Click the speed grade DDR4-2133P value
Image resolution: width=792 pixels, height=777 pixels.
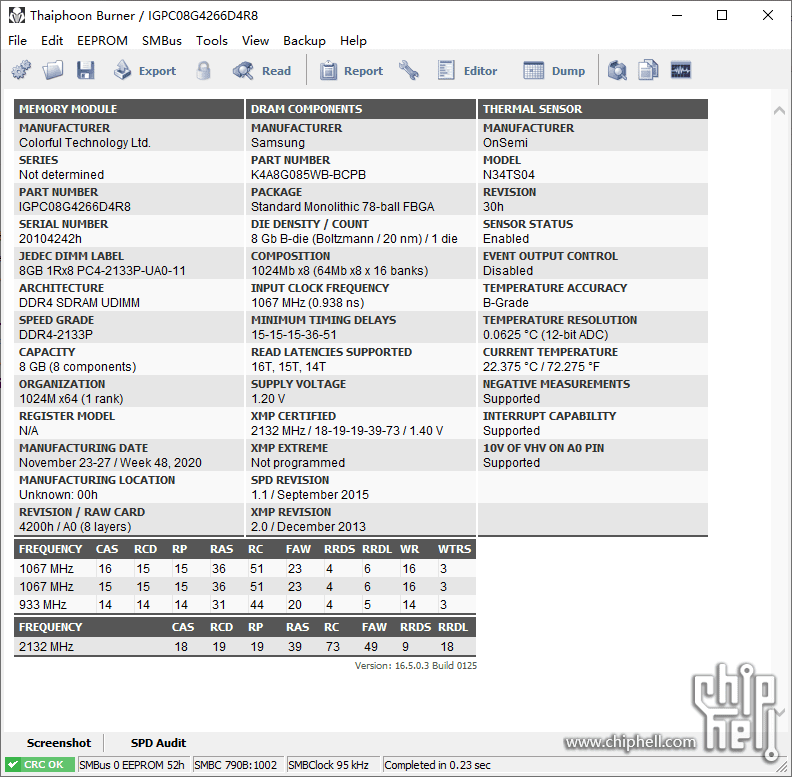(x=56, y=335)
